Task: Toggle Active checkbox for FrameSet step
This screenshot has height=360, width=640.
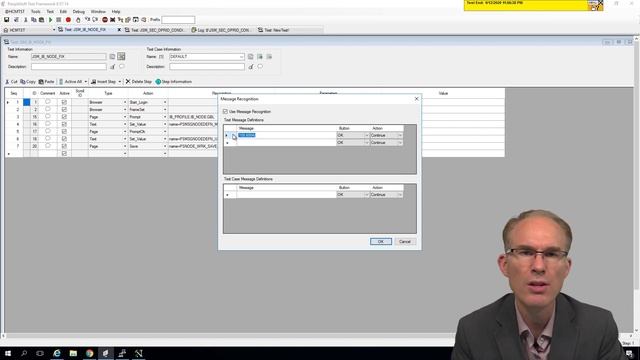Action: 64,110
